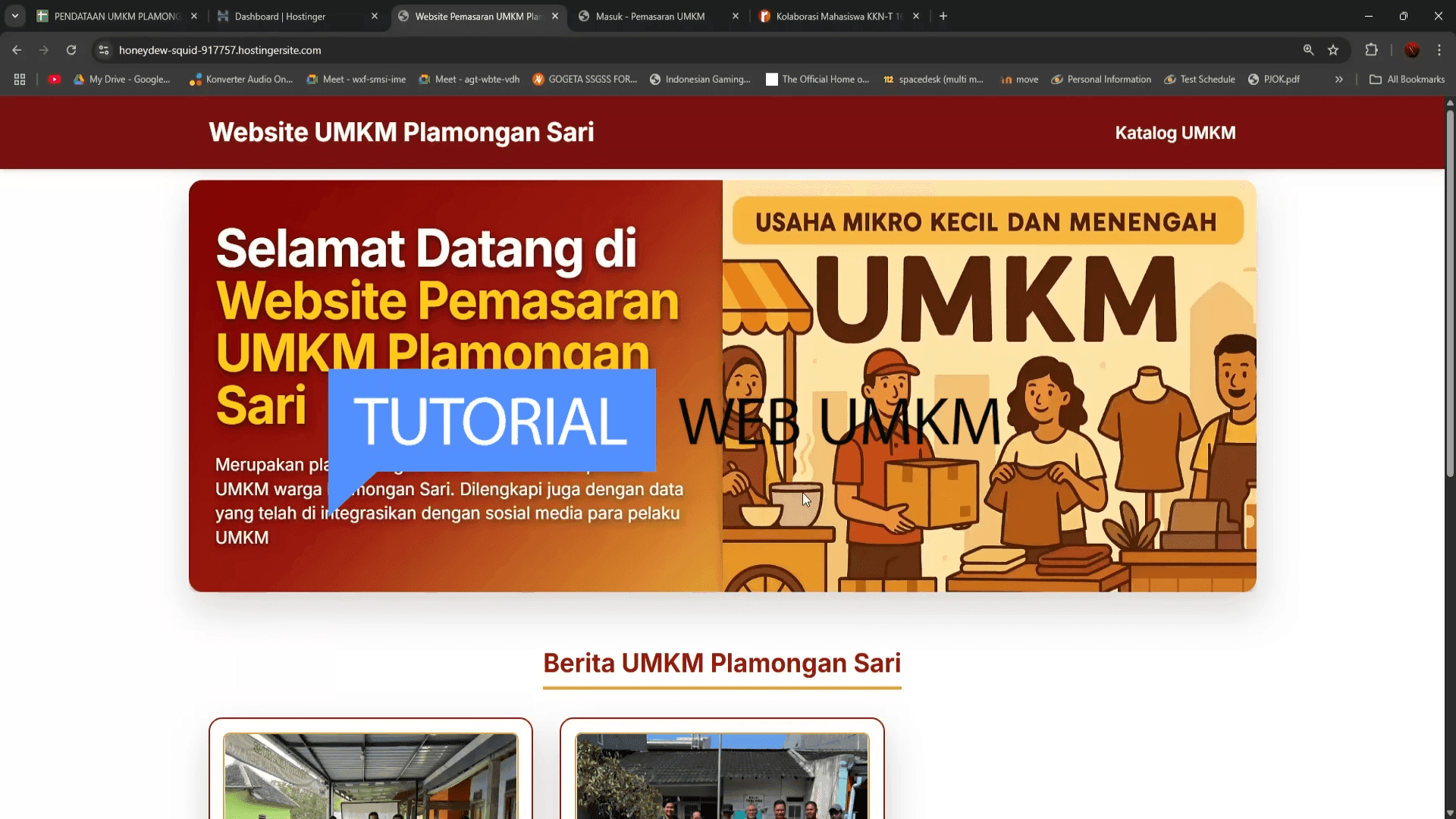The image size is (1456, 819).
Task: Open first news card photo with green building
Action: (371, 776)
